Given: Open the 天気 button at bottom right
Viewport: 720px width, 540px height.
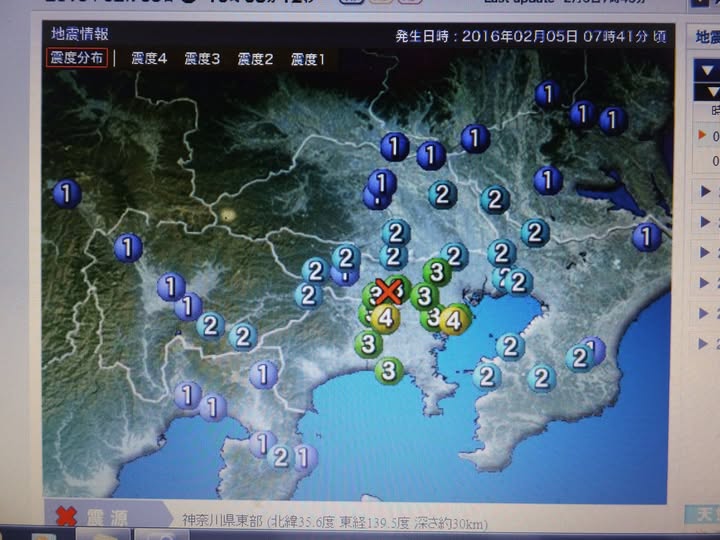Looking at the screenshot, I should 702,515.
